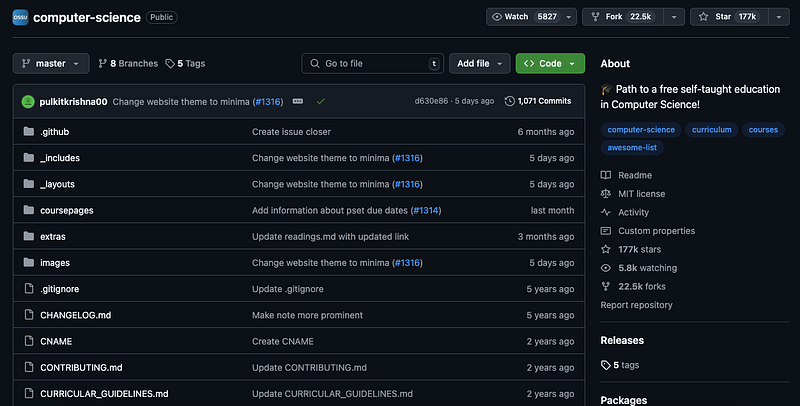Click the OSSU organization avatar logo
Screen dimensions: 800x406
coord(20,17)
